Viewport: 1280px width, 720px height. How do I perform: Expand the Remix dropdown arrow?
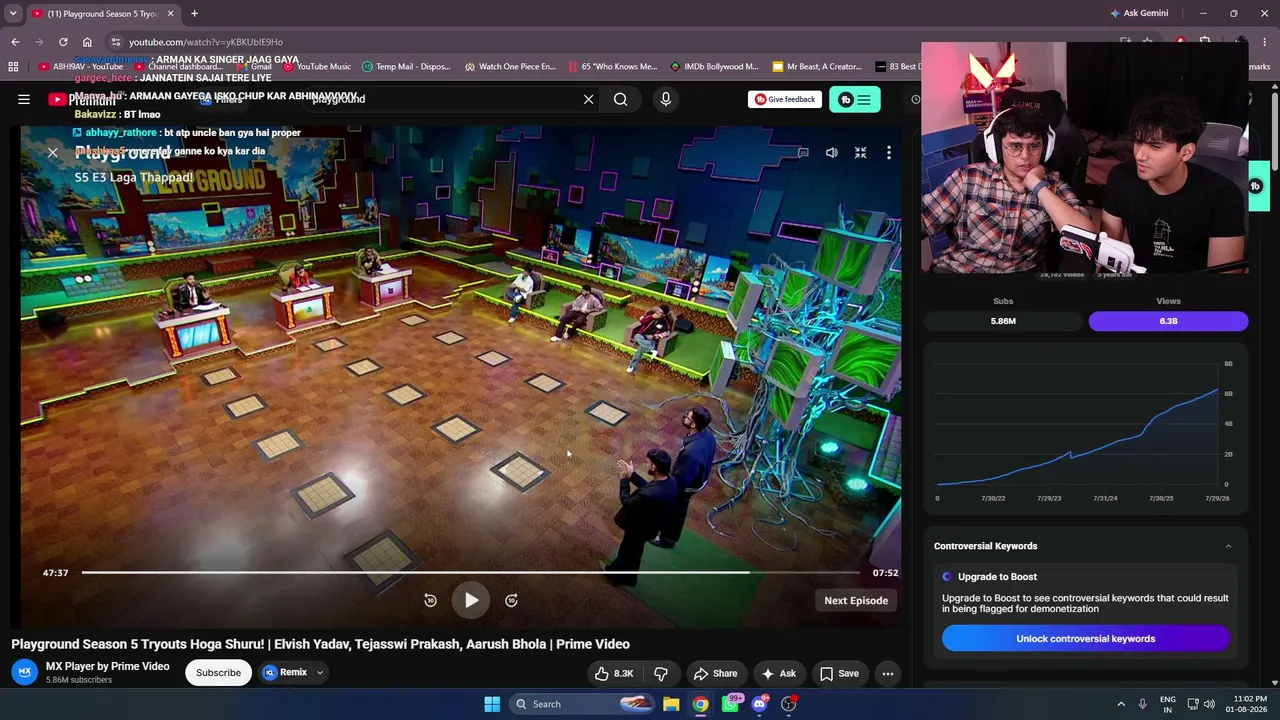320,672
